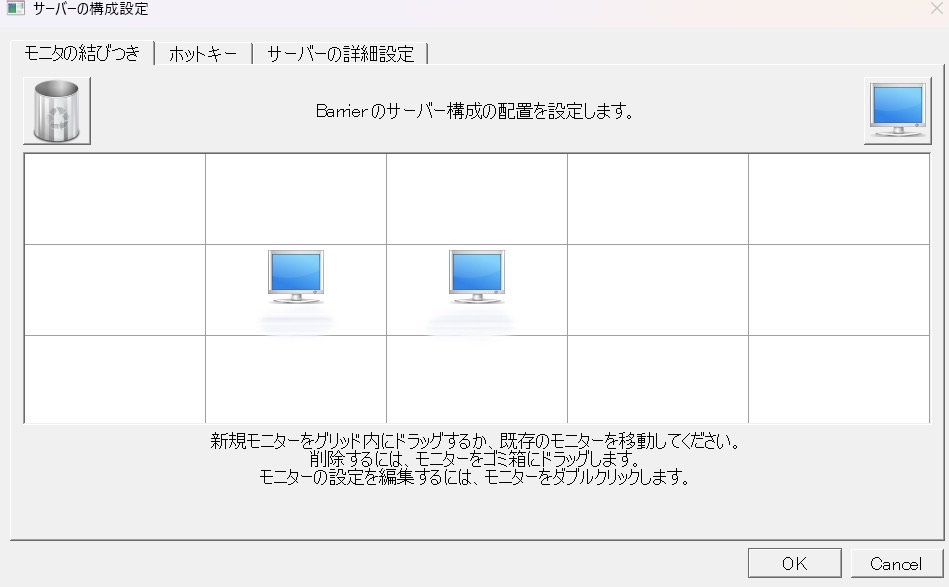Click the 新規モニターをグリッド内にドラッグ instruction line
949x587 pixels.
click(x=474, y=441)
